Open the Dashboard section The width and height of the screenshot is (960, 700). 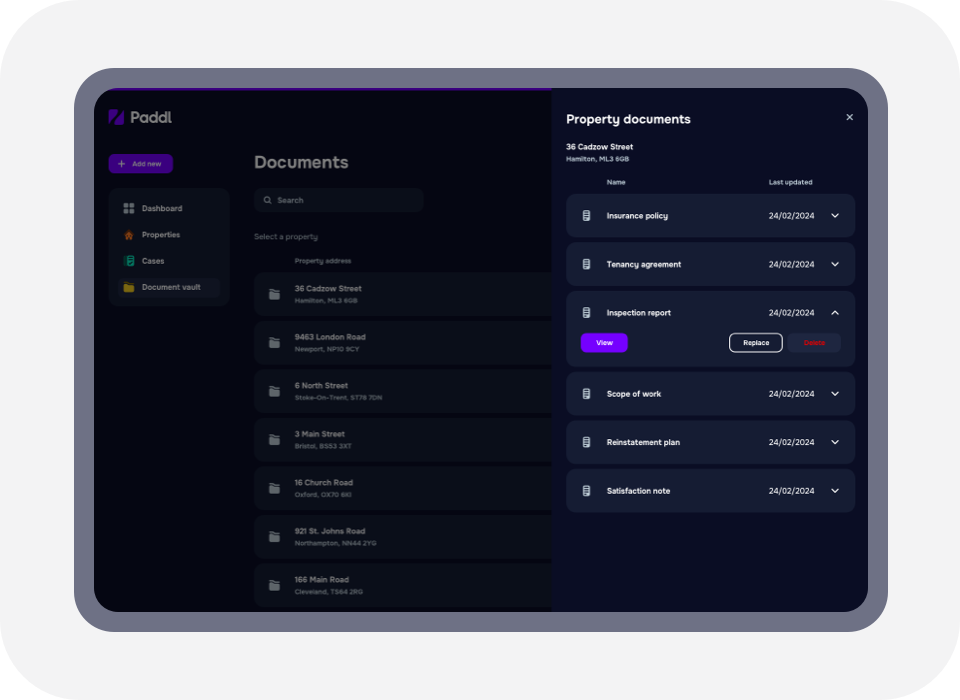click(x=163, y=208)
